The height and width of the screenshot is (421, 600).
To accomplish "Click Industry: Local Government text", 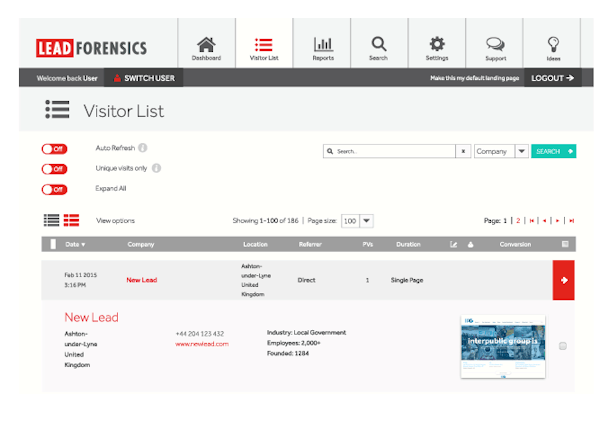I will click(307, 333).
